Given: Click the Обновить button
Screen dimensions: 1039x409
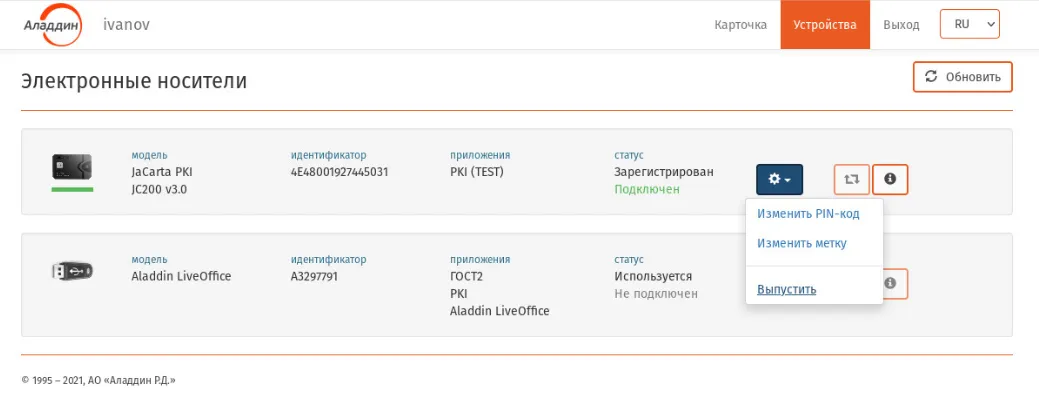Looking at the screenshot, I should click(963, 77).
